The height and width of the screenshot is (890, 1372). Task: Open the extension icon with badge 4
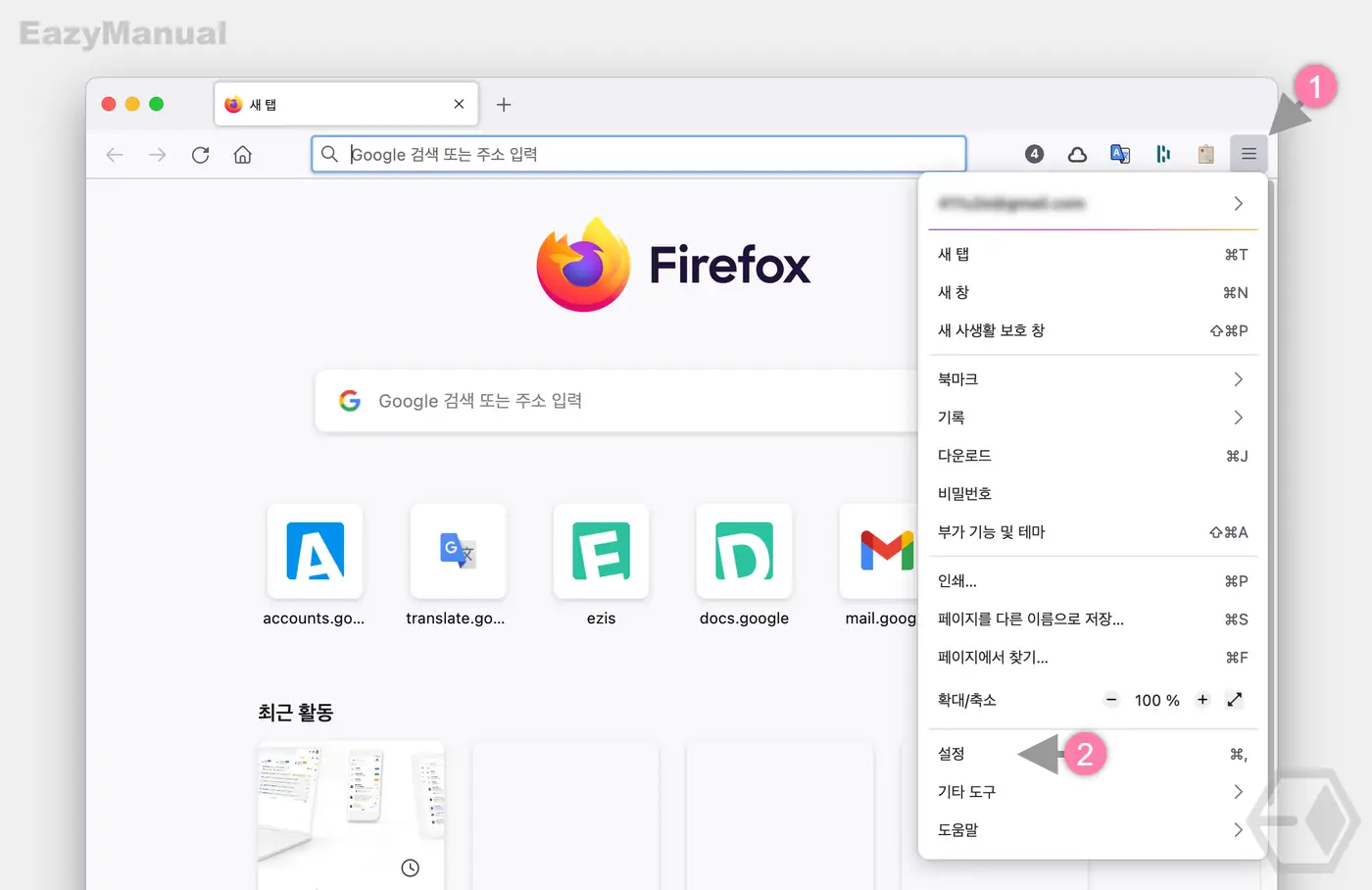(1034, 154)
